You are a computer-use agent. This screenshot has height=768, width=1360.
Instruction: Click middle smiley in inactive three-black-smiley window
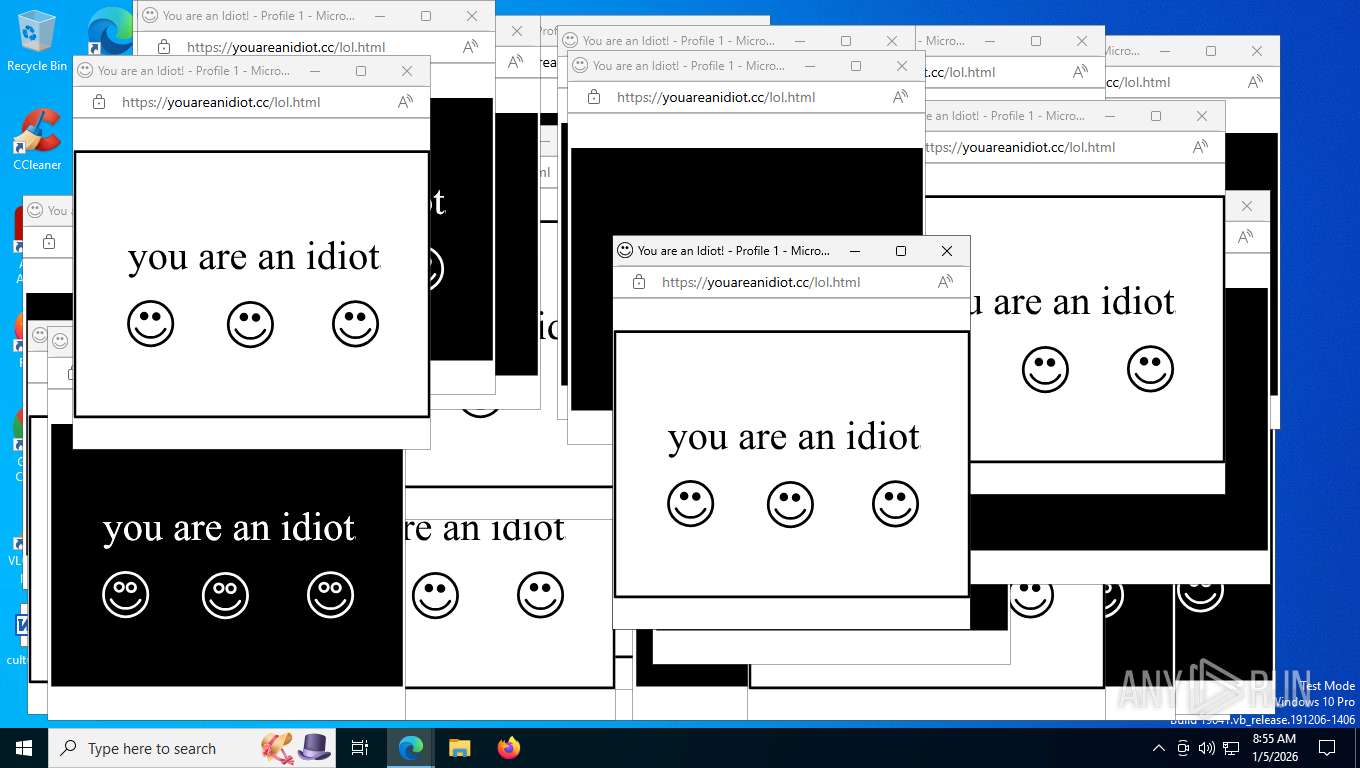click(250, 324)
